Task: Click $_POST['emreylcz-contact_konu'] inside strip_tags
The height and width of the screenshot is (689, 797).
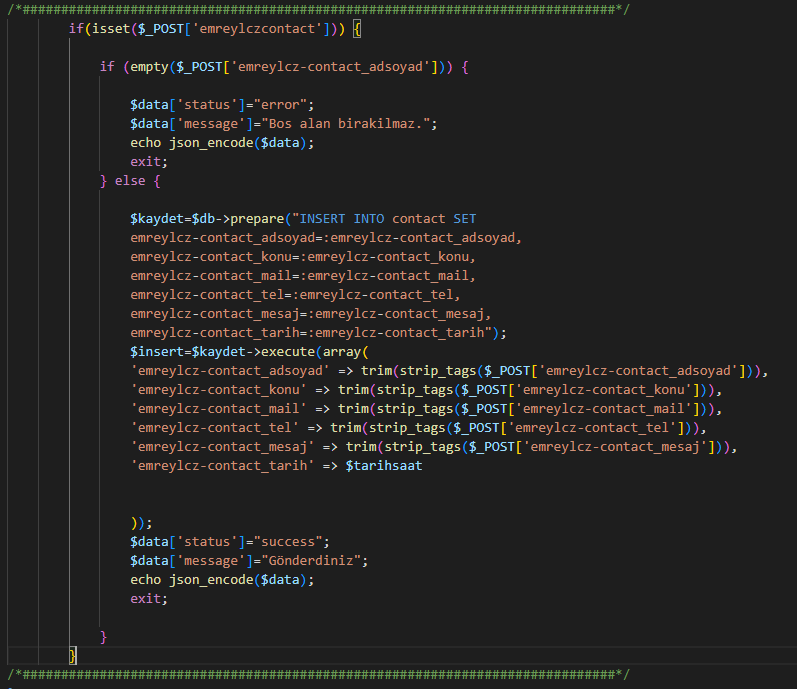Action: [x=580, y=390]
